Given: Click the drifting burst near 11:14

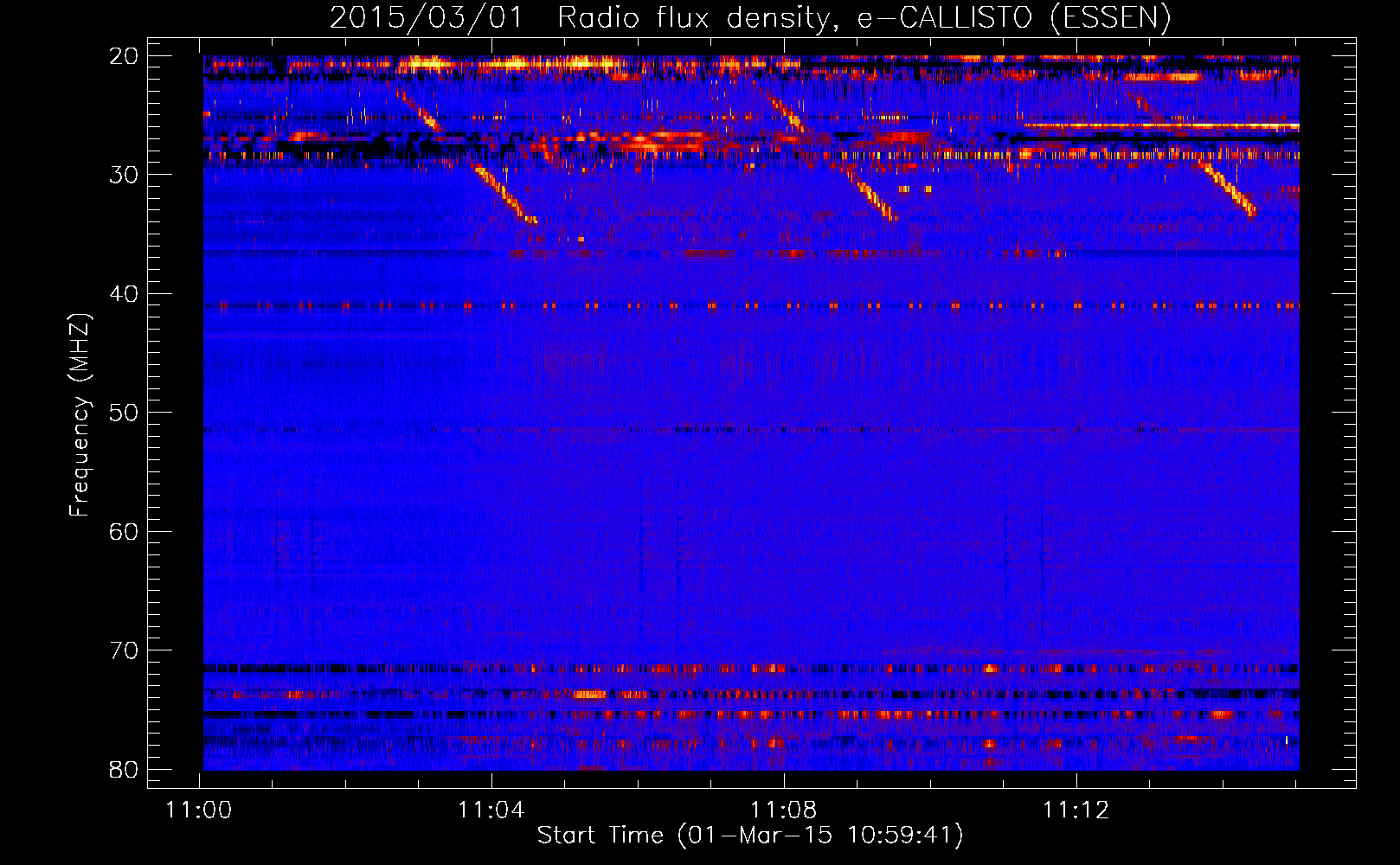Looking at the screenshot, I should click(1227, 188).
